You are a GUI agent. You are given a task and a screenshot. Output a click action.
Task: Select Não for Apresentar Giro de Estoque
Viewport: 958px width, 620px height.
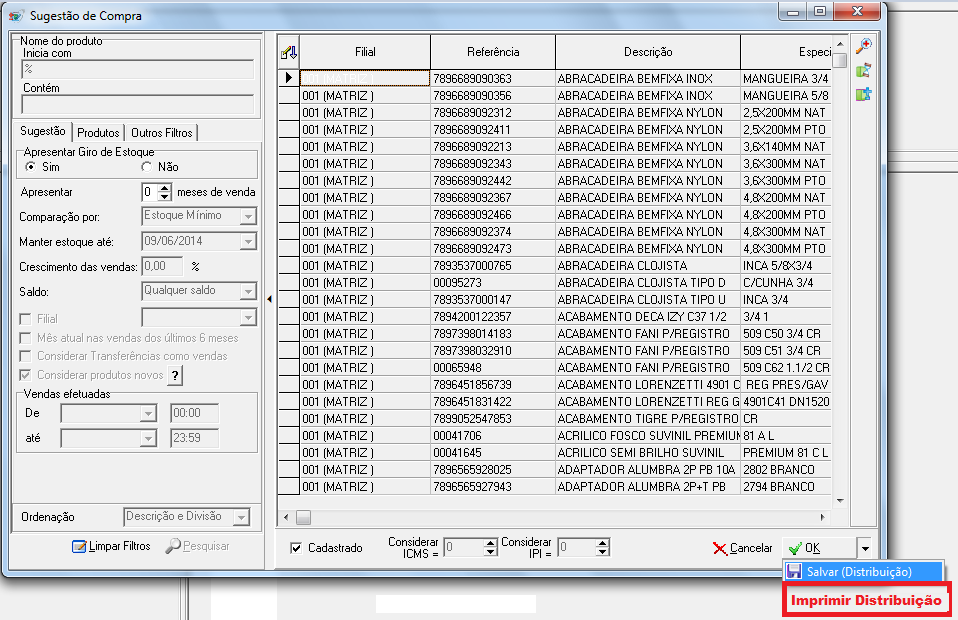click(146, 167)
